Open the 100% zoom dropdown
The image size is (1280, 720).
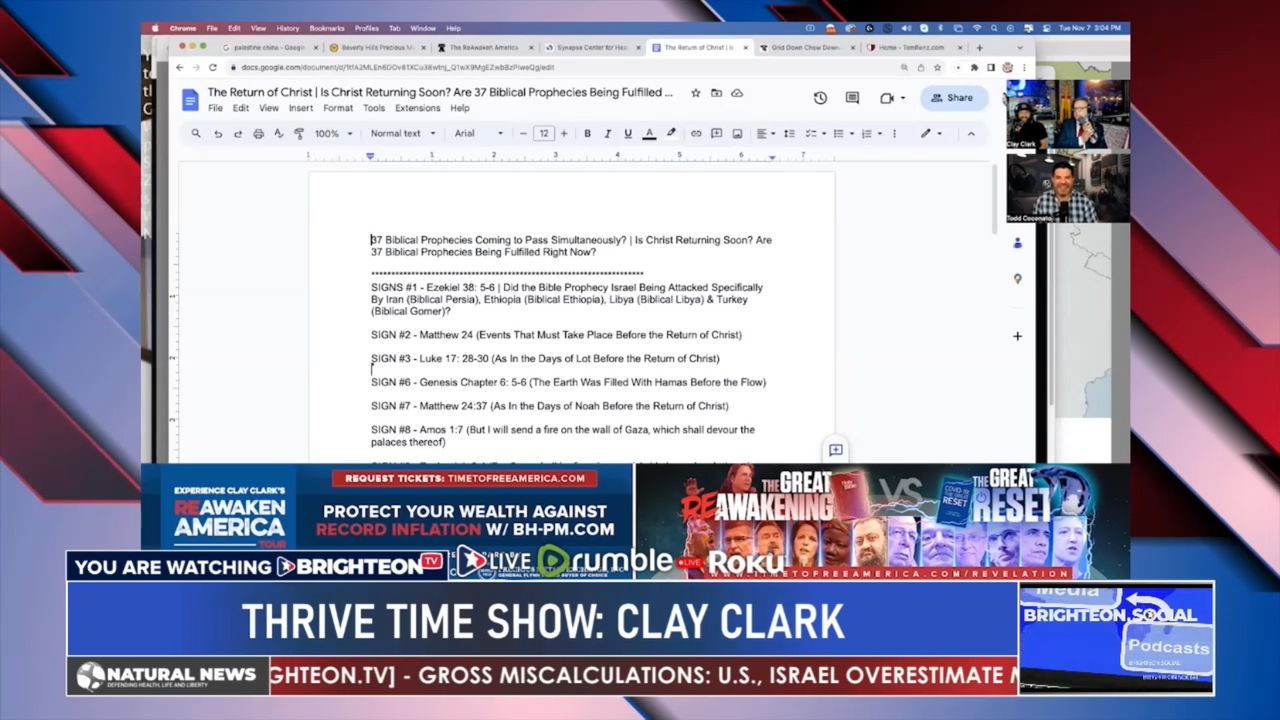coord(333,134)
